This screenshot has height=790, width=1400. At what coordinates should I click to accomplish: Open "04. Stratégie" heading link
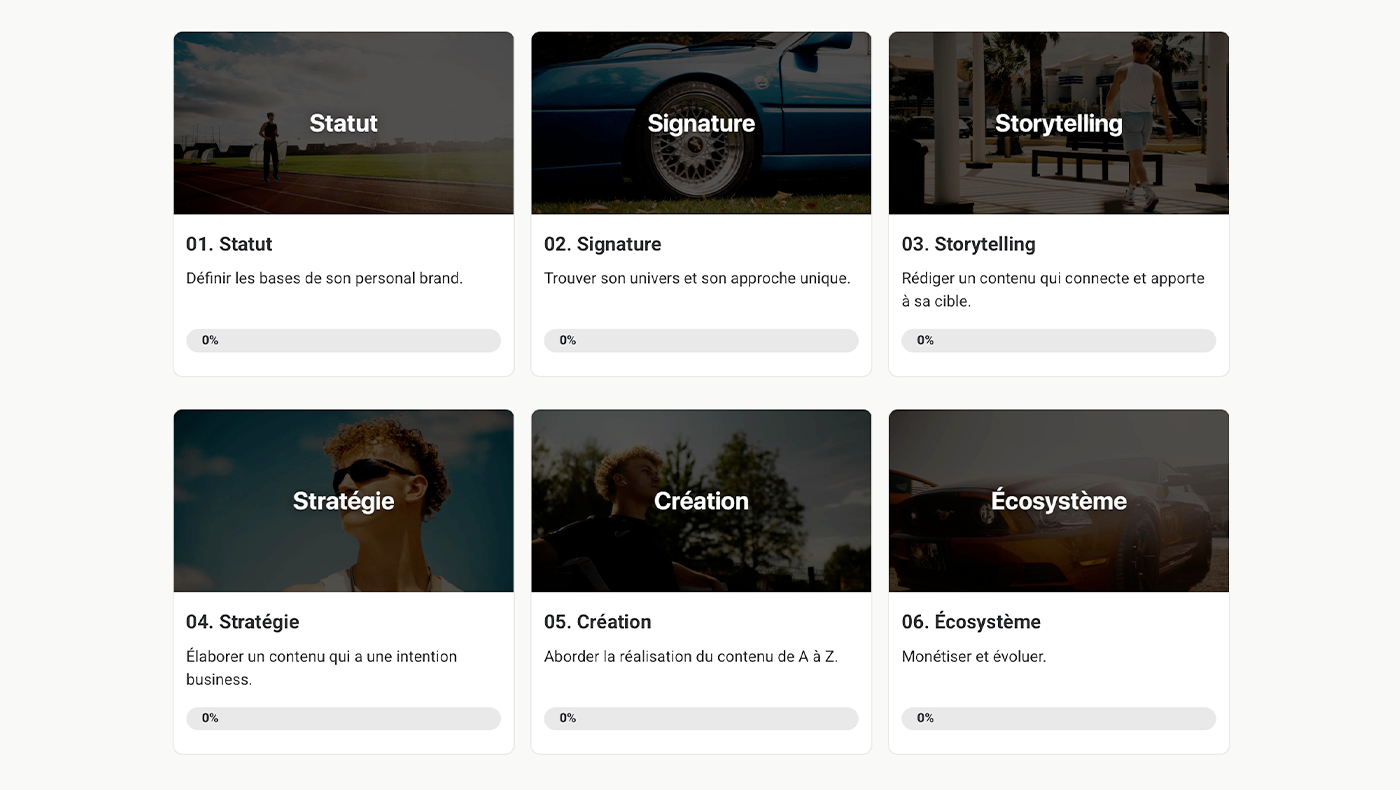tap(242, 622)
